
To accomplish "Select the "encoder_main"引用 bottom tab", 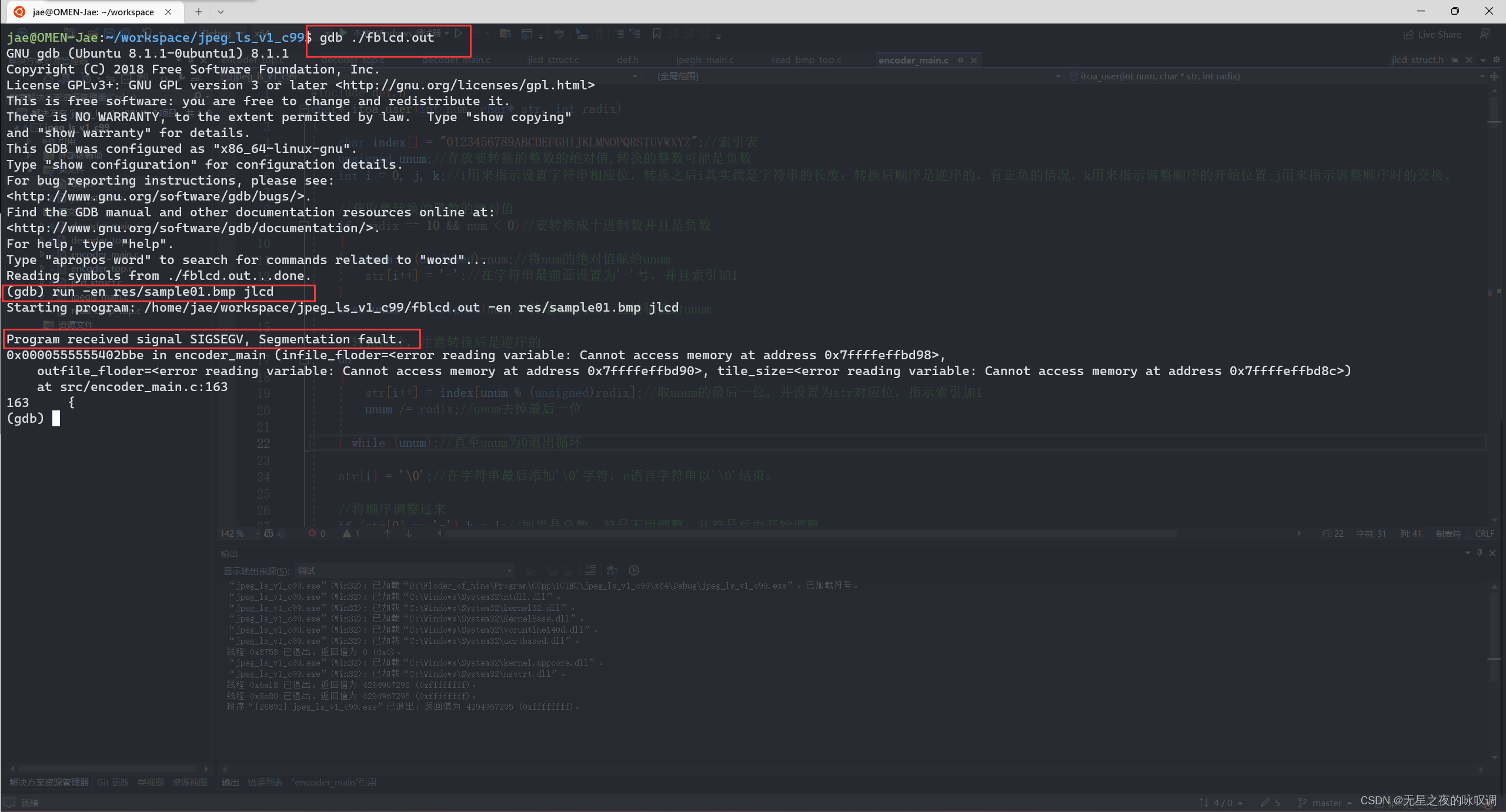I will (x=333, y=783).
